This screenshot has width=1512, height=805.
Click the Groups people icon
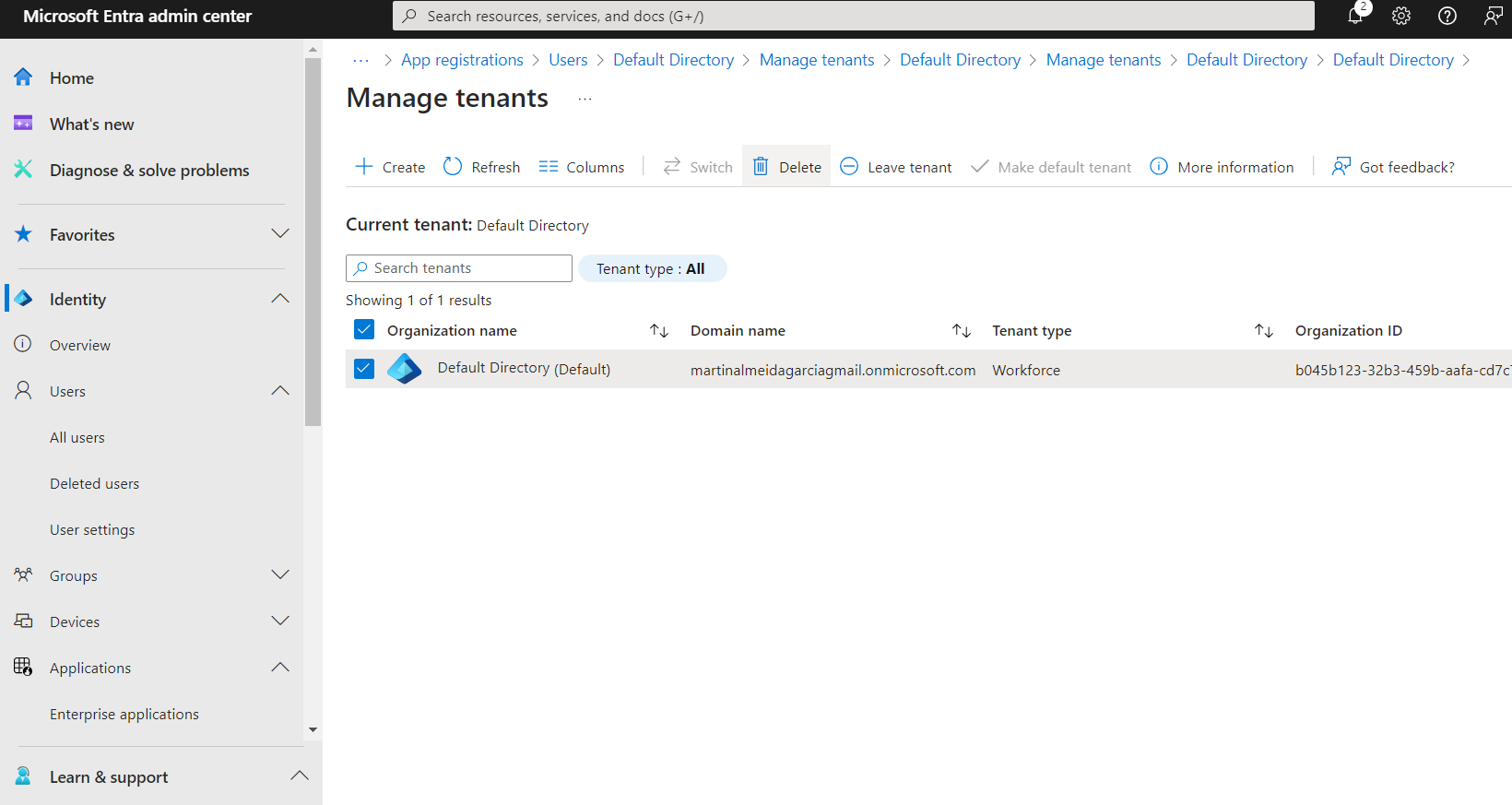[23, 574]
